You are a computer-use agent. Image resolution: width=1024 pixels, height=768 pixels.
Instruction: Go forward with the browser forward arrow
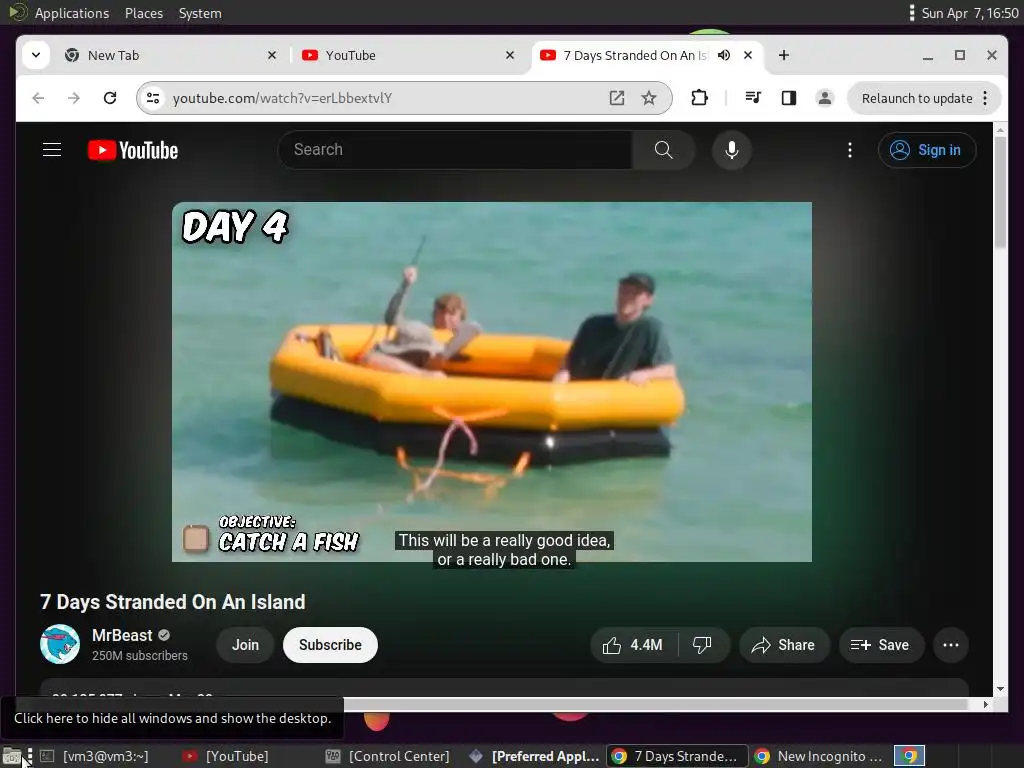[74, 98]
